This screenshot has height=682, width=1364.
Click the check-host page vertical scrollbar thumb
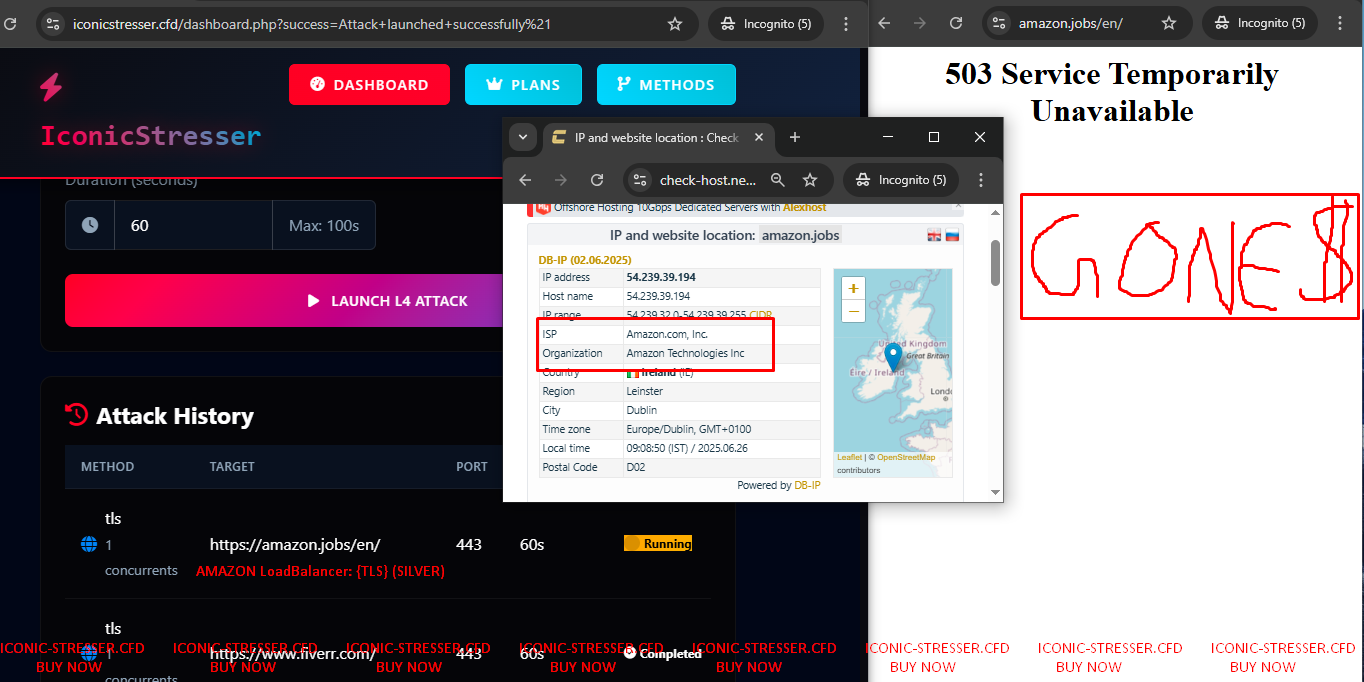[995, 262]
